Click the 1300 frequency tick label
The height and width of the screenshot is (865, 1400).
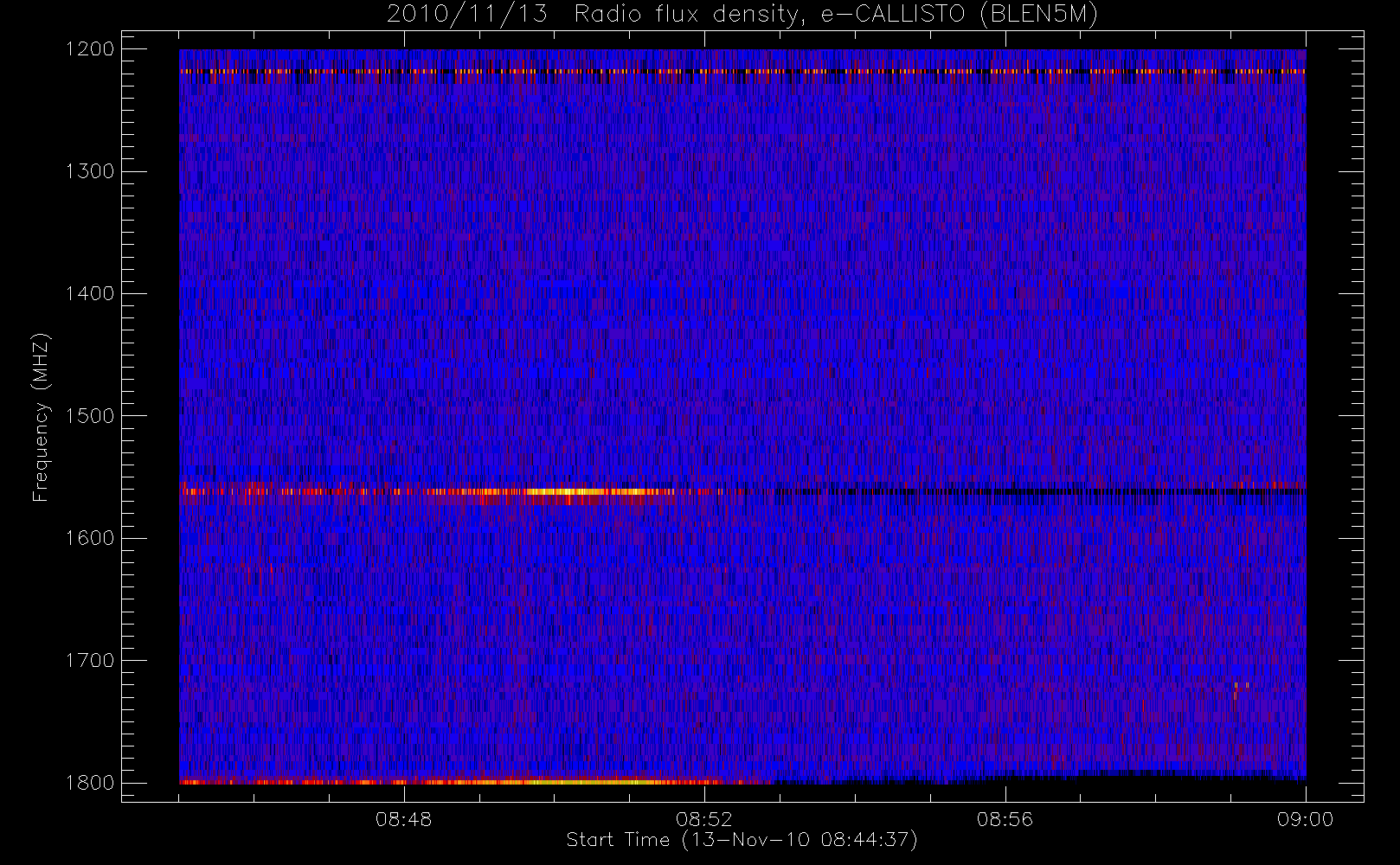[90, 171]
